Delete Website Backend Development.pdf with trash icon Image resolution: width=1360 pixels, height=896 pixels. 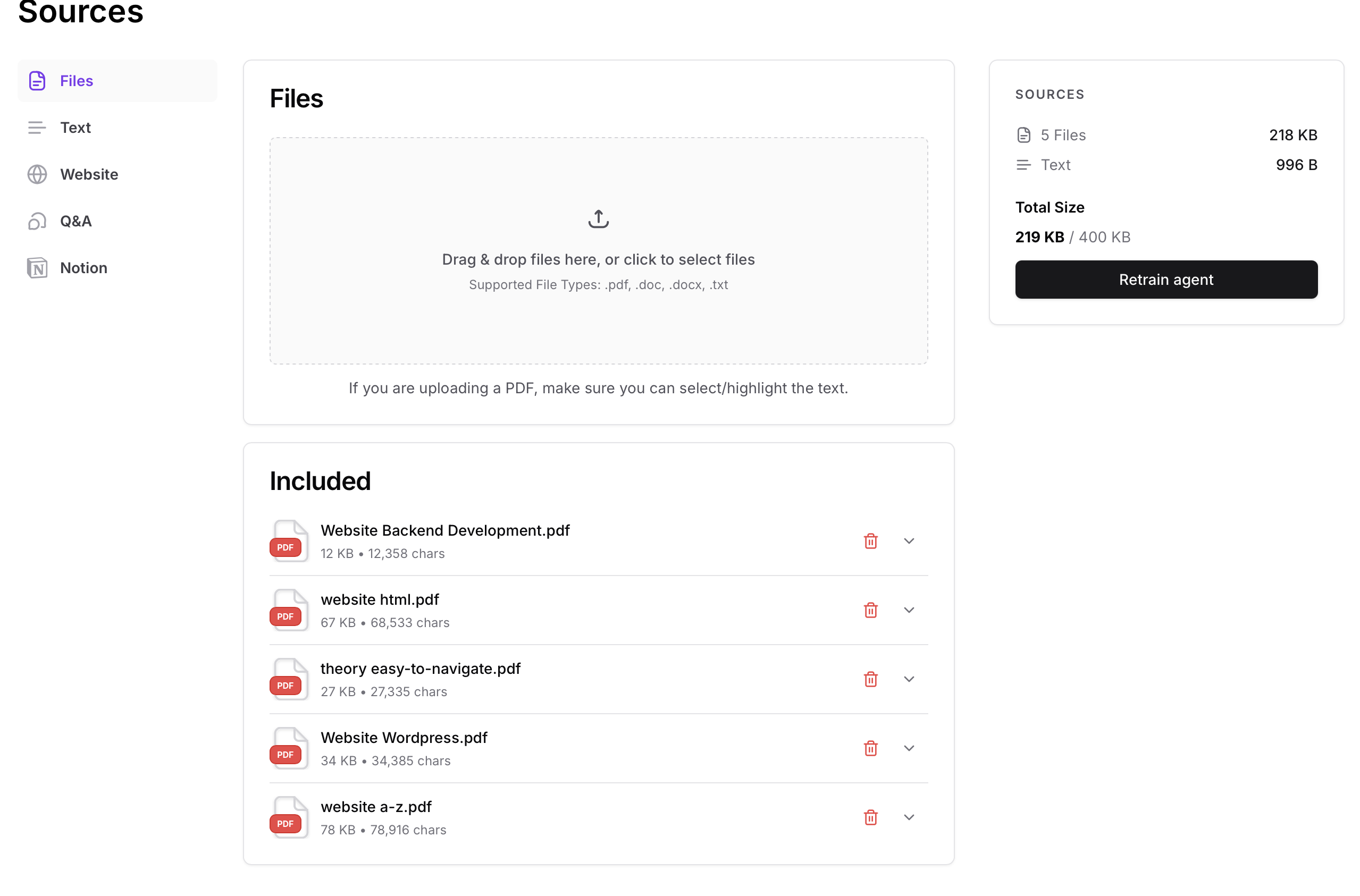[x=870, y=540]
